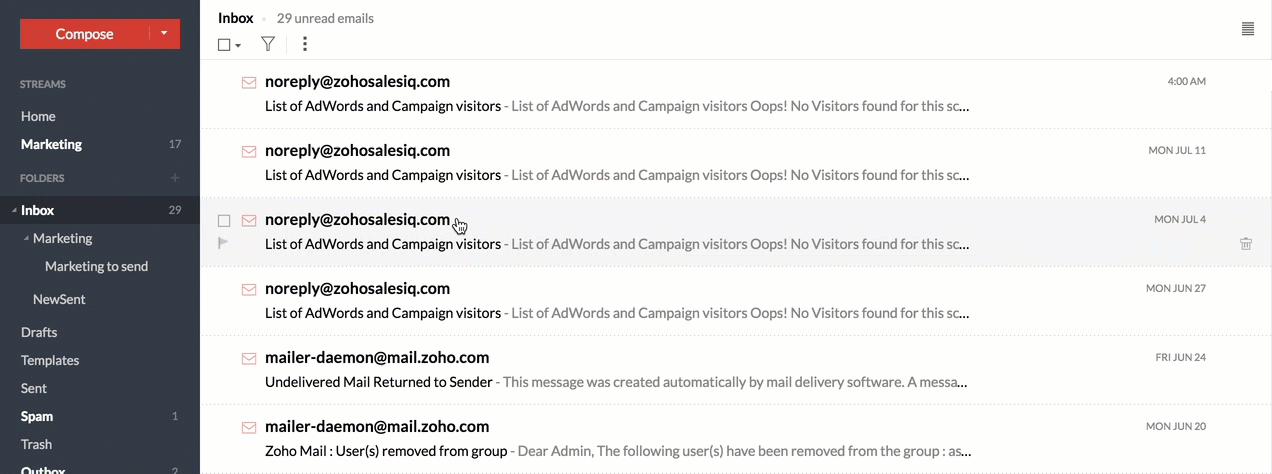The width and height of the screenshot is (1272, 474).
Task: Toggle the select-all checkbox in the toolbar
Action: [x=224, y=45]
